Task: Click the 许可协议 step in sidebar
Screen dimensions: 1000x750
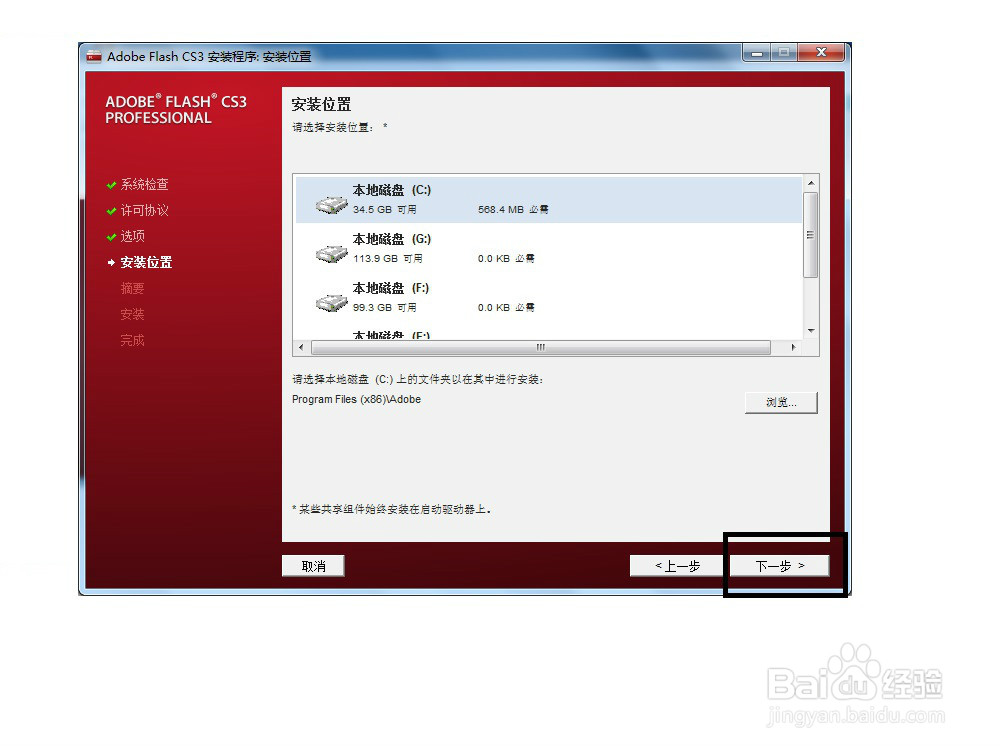Action: [145, 210]
